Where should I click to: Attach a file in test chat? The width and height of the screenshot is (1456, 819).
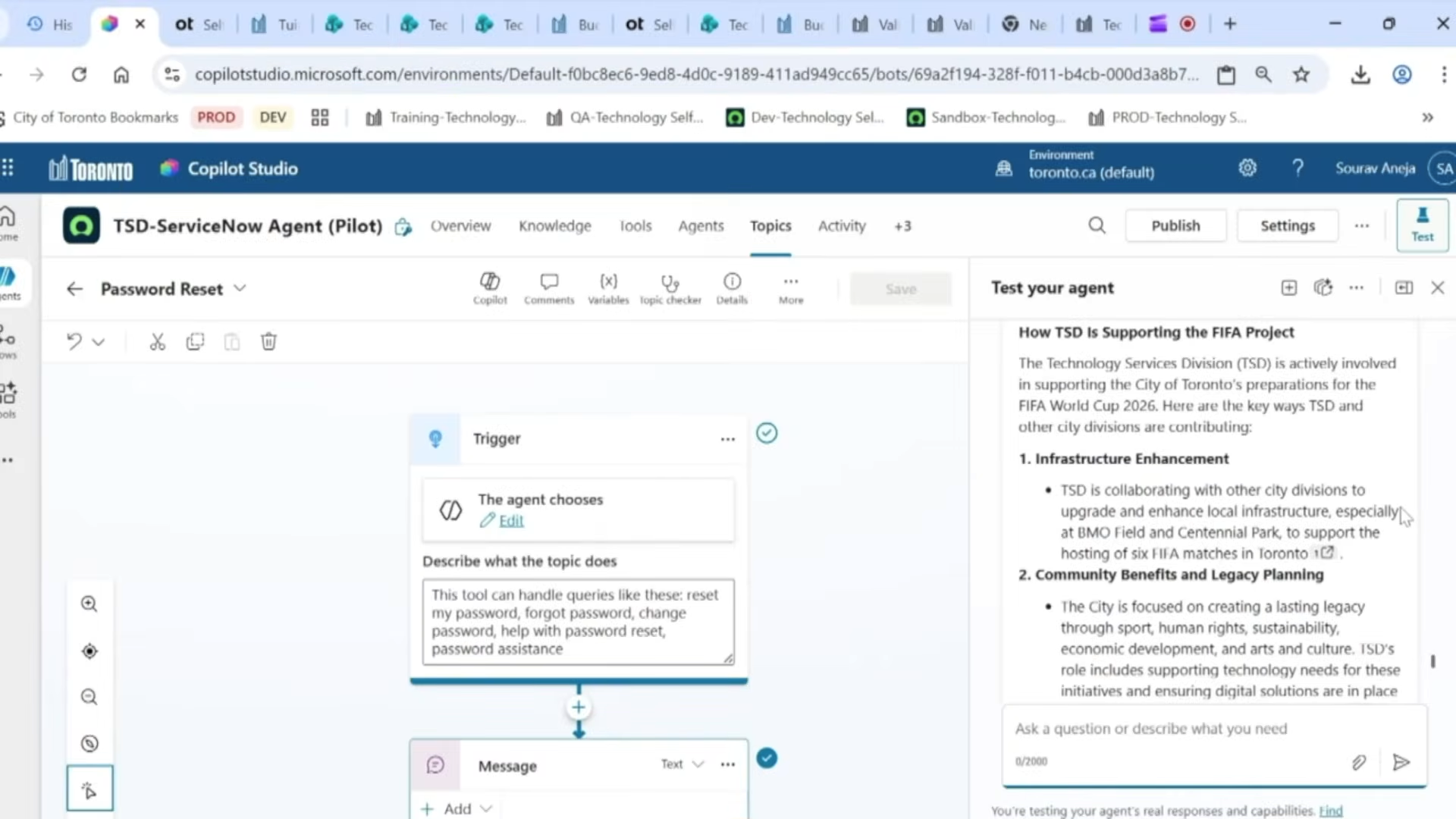pyautogui.click(x=1359, y=762)
